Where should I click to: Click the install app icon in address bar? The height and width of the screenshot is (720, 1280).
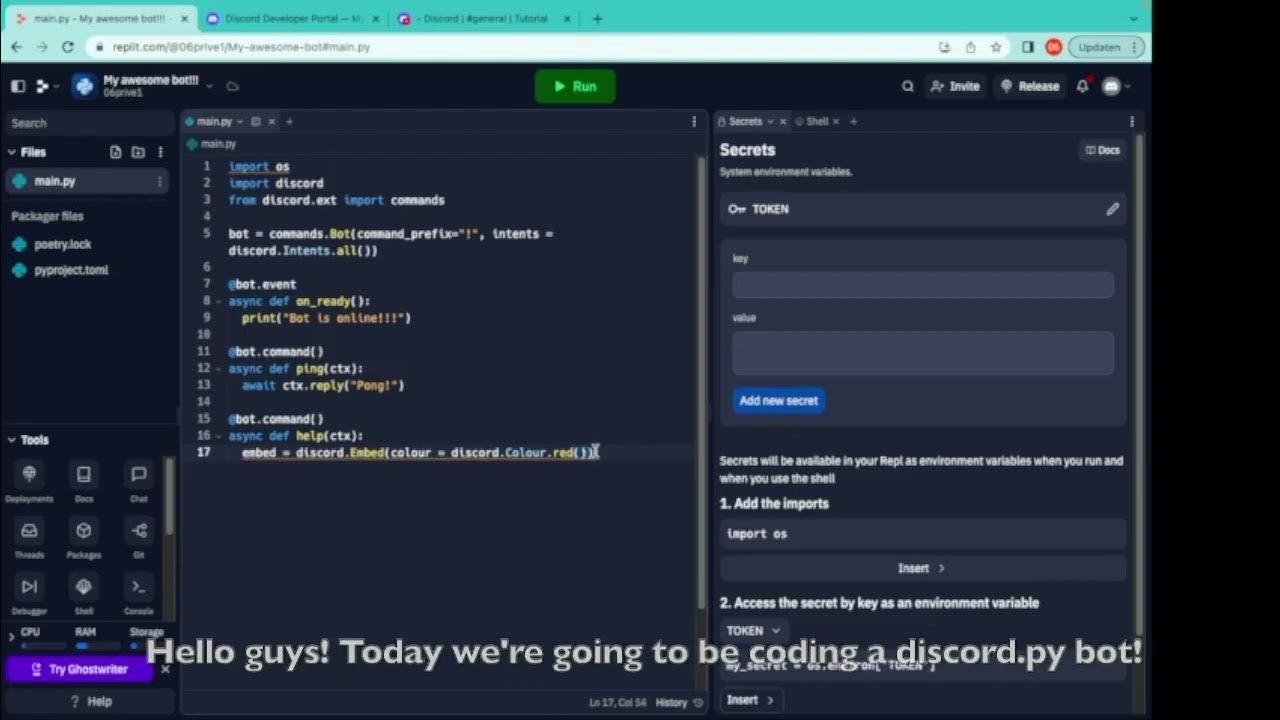tap(944, 47)
